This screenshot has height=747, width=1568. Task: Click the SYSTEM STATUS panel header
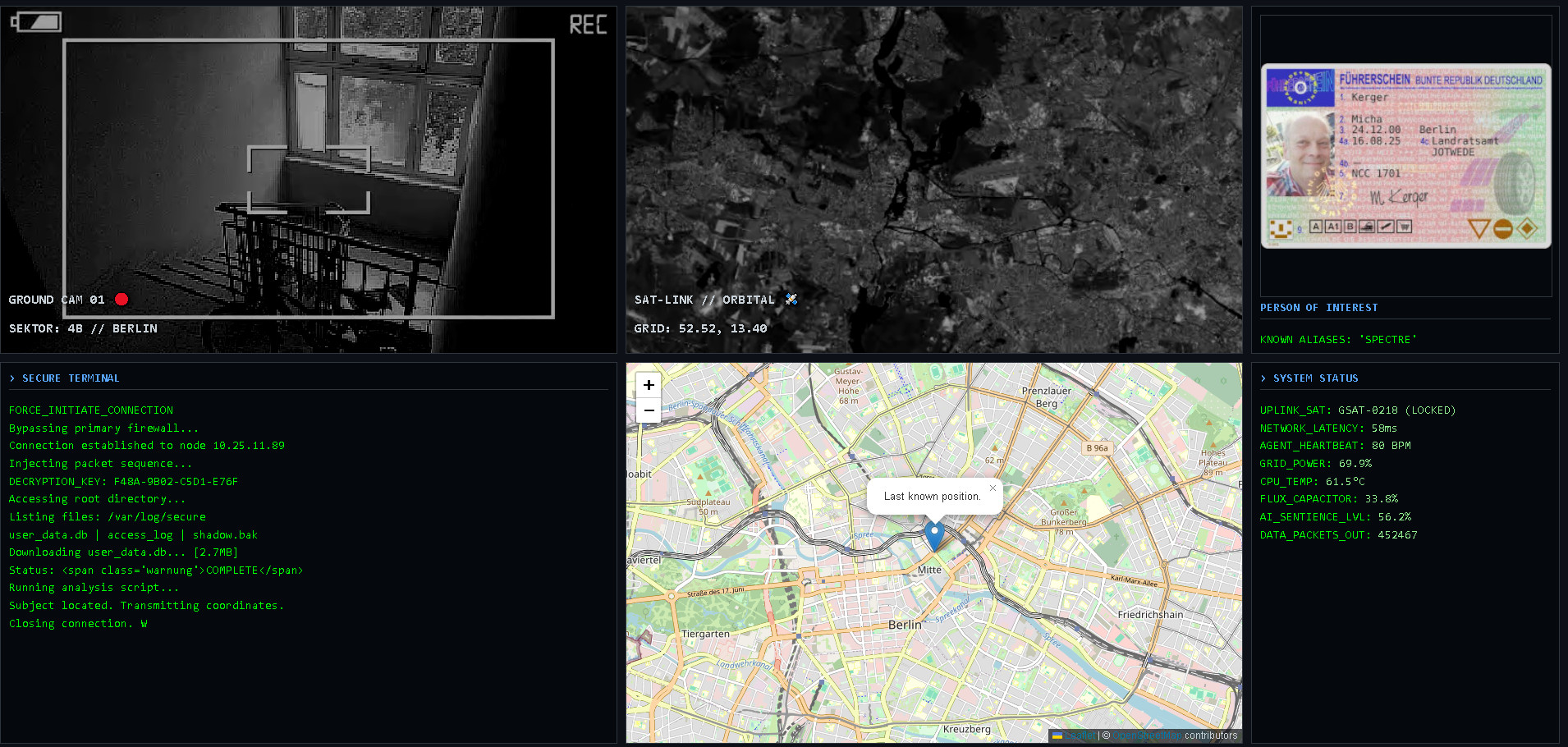pos(1315,378)
